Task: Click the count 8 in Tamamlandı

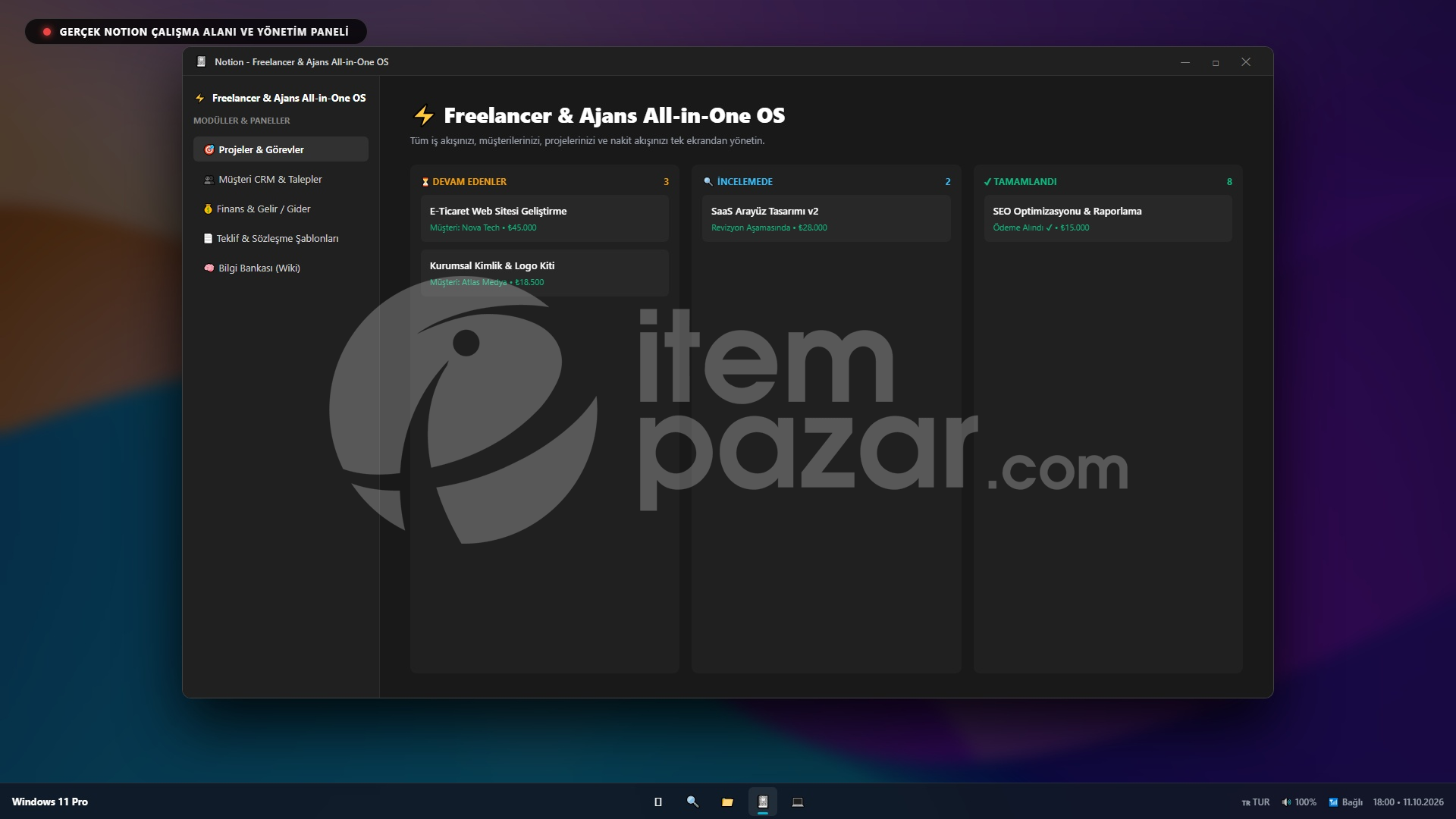Action: (1229, 182)
